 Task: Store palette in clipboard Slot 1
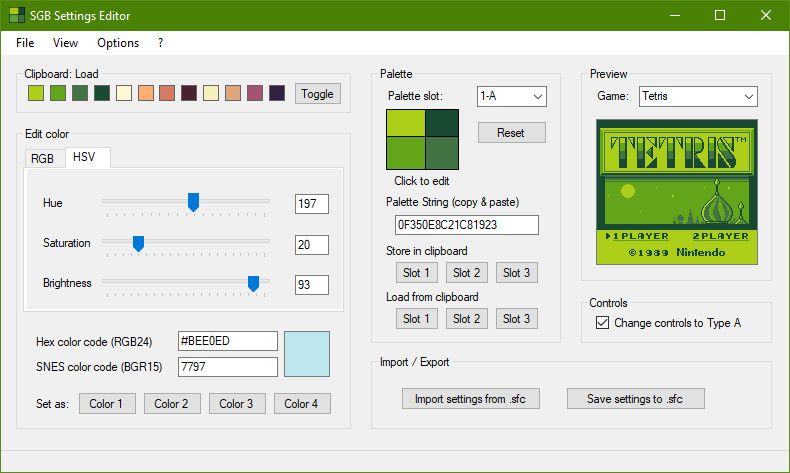pyautogui.click(x=417, y=273)
